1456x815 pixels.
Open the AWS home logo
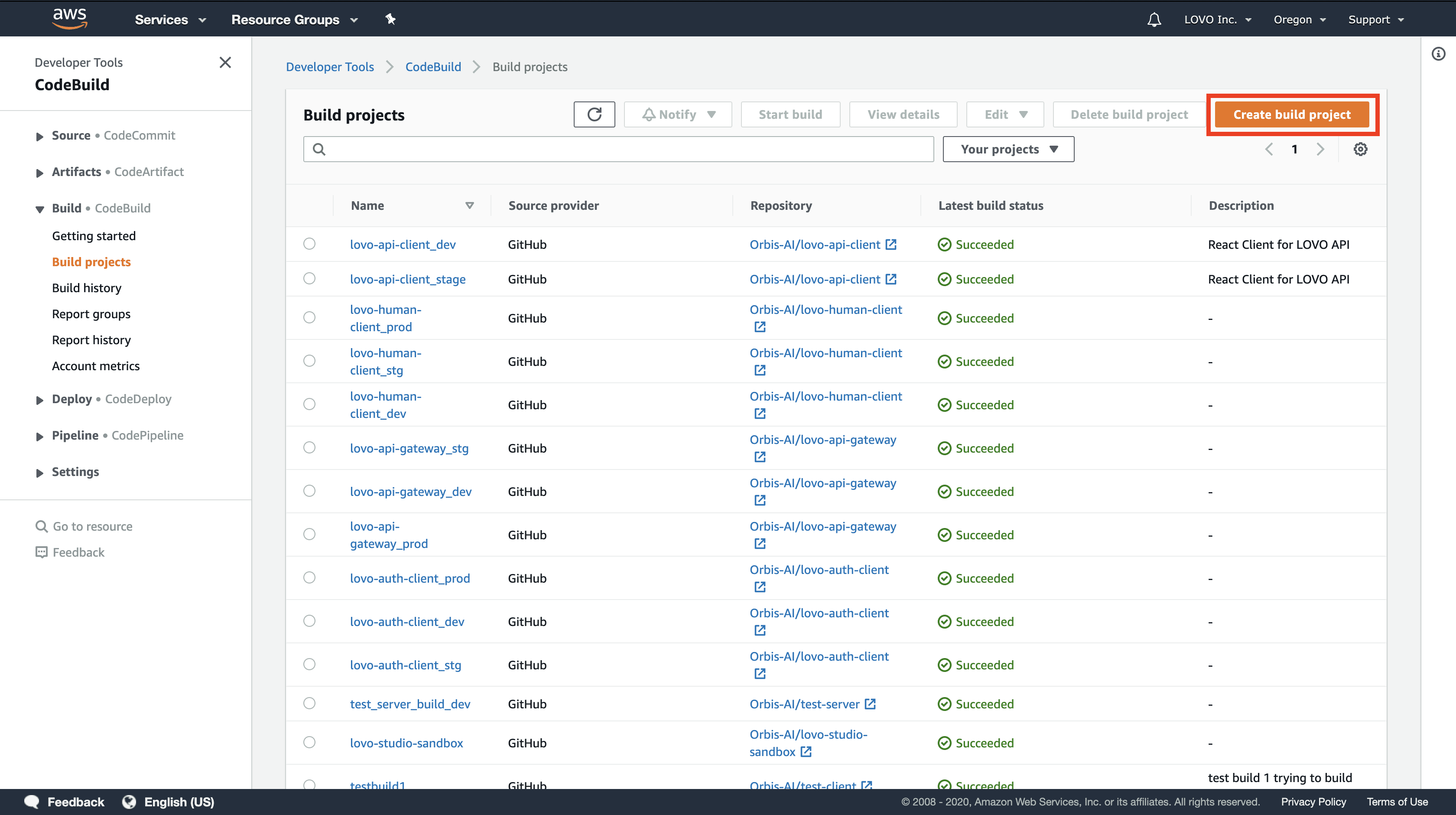tap(69, 18)
